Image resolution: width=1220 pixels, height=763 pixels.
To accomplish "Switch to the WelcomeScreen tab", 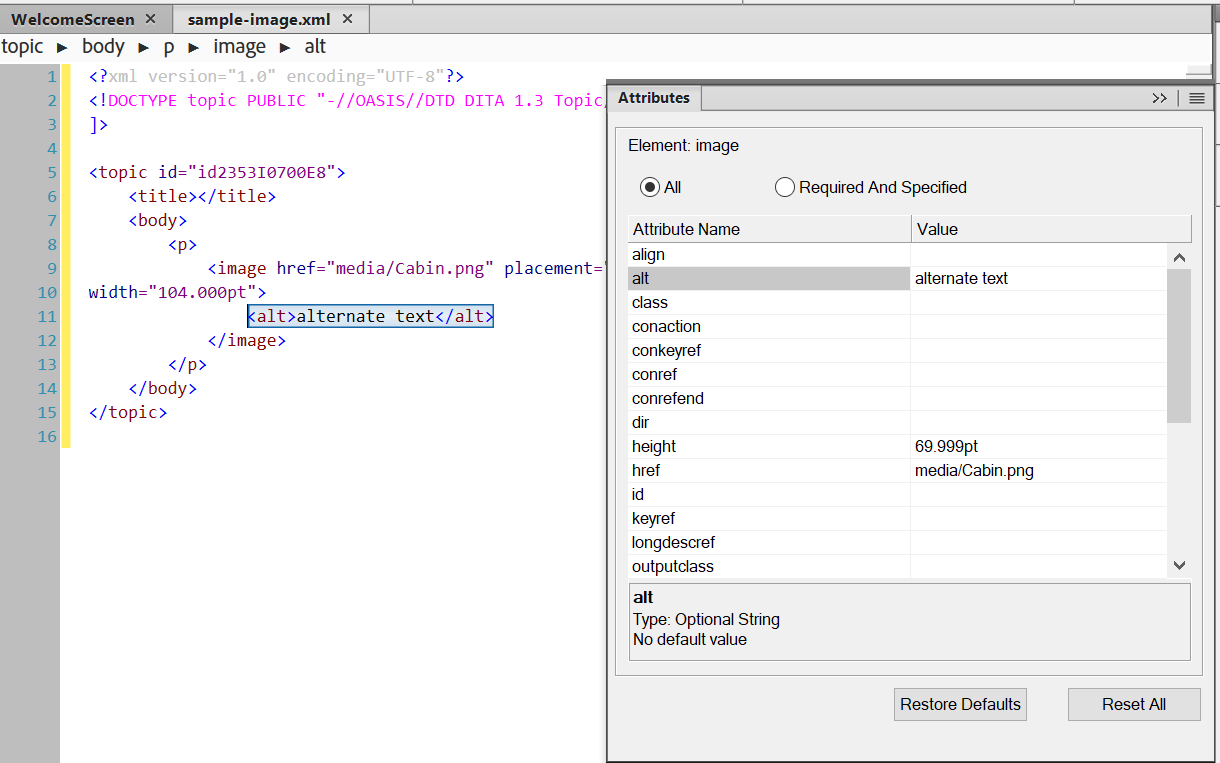I will [72, 19].
